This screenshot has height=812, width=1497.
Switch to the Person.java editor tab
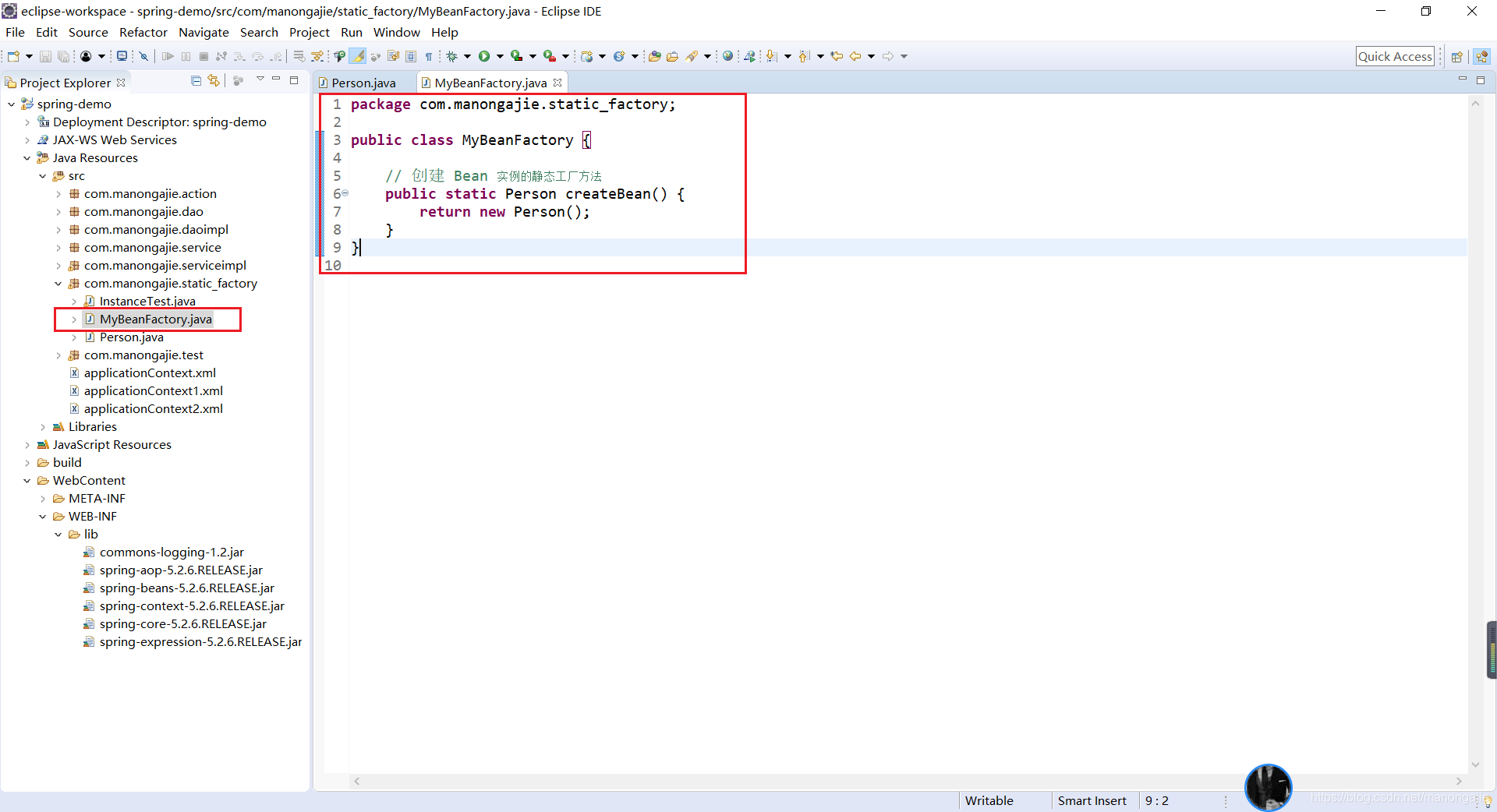(363, 83)
